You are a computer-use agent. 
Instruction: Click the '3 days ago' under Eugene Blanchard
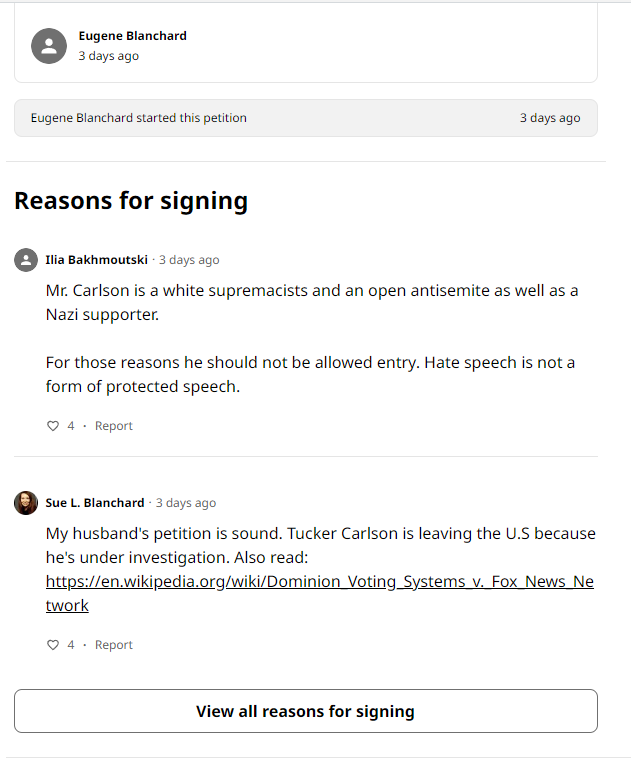point(109,56)
